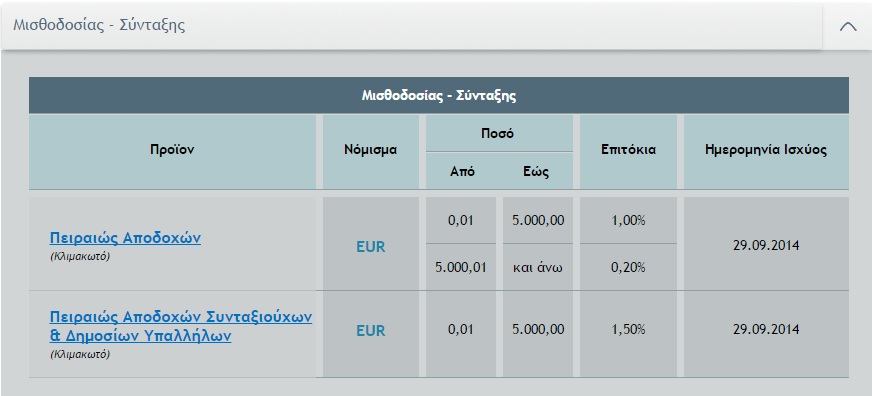
Task: Click the 5.000,01 amount cell
Action: (460, 267)
